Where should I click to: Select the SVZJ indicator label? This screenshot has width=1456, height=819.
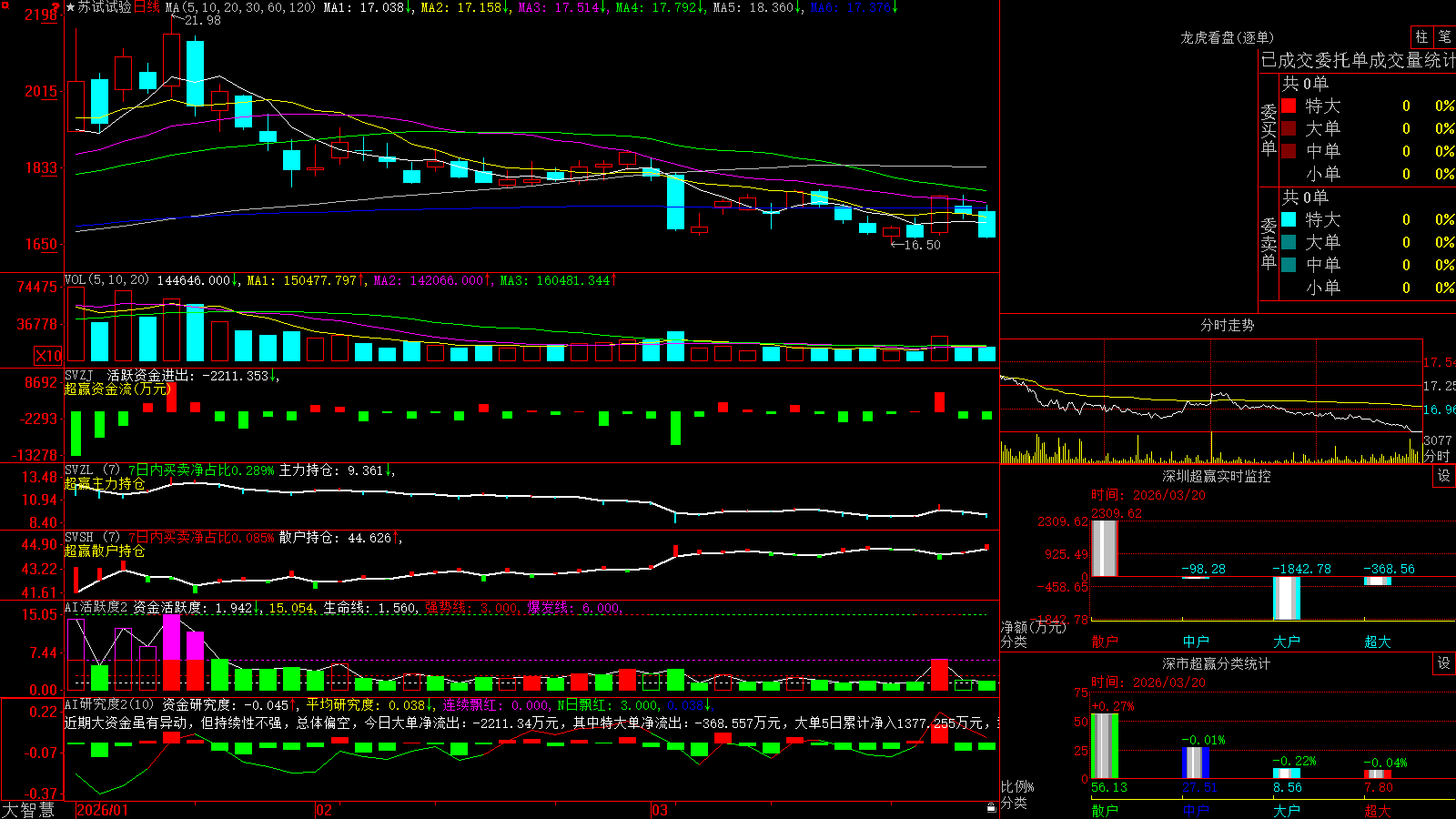[78, 376]
